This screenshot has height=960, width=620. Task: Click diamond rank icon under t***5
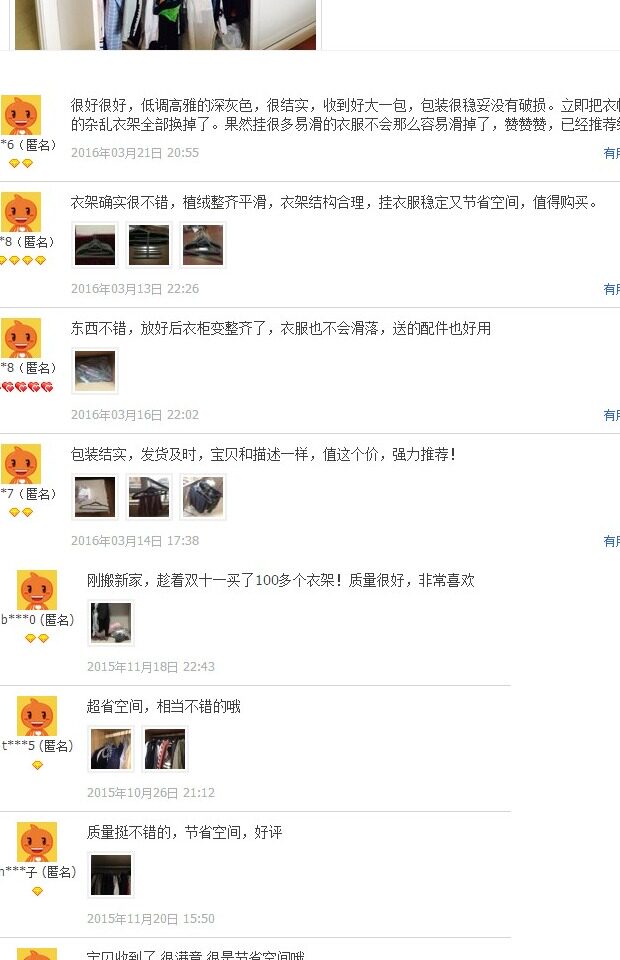[37, 765]
